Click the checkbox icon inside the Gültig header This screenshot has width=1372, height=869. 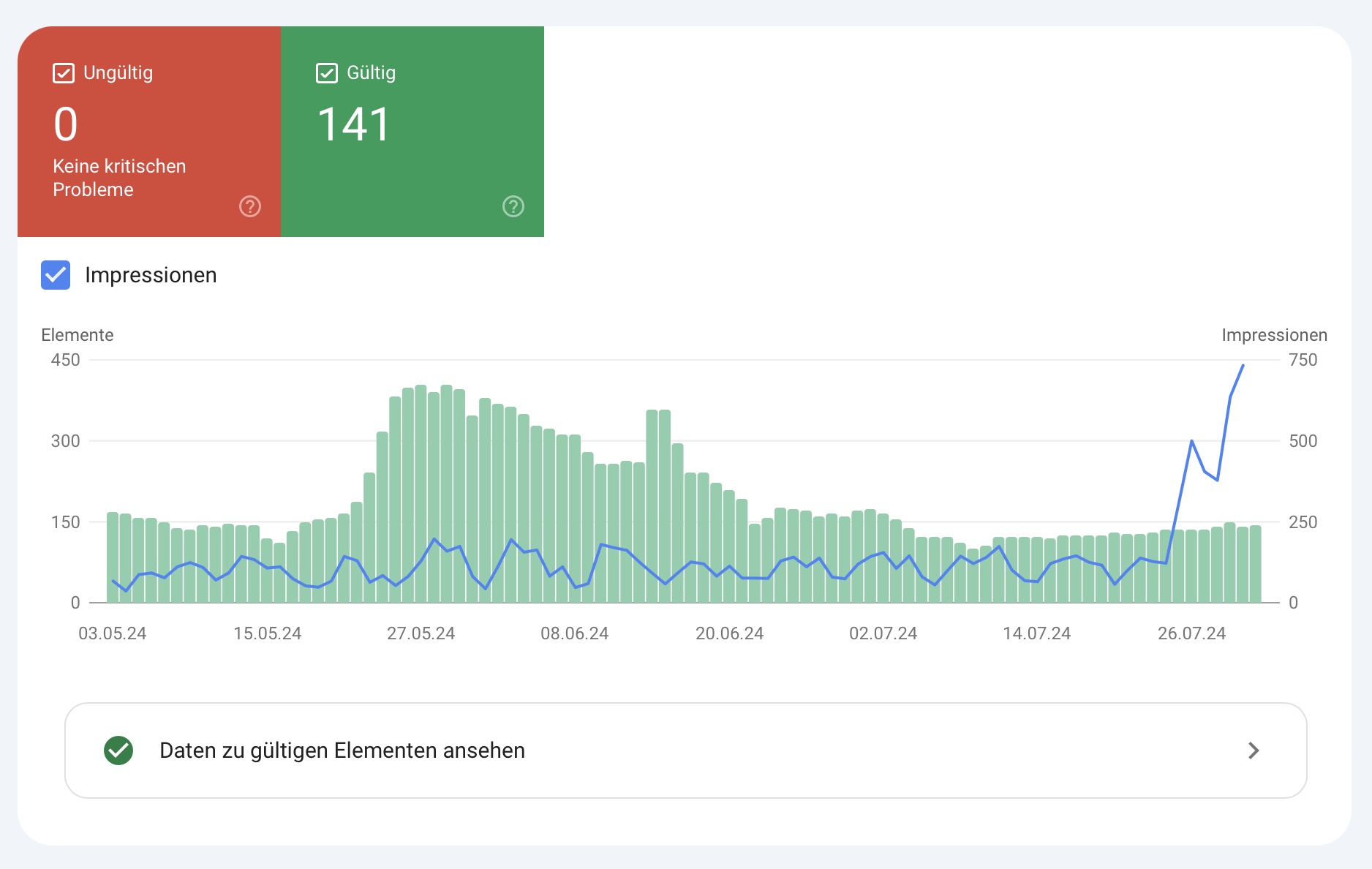tap(326, 72)
